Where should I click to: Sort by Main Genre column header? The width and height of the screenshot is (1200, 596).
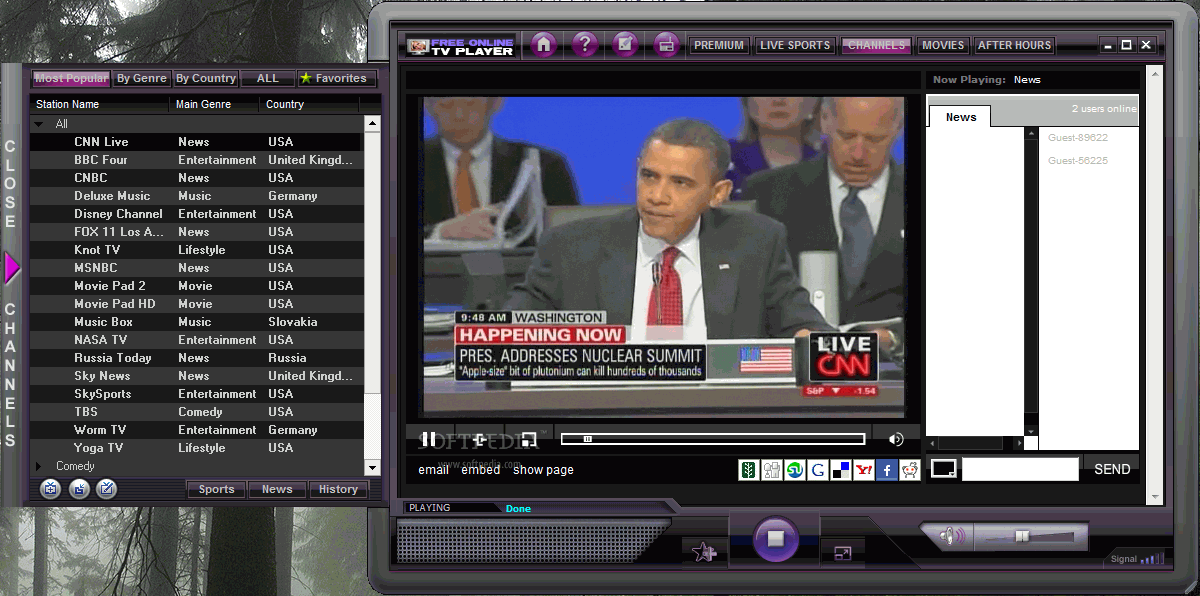pyautogui.click(x=215, y=104)
